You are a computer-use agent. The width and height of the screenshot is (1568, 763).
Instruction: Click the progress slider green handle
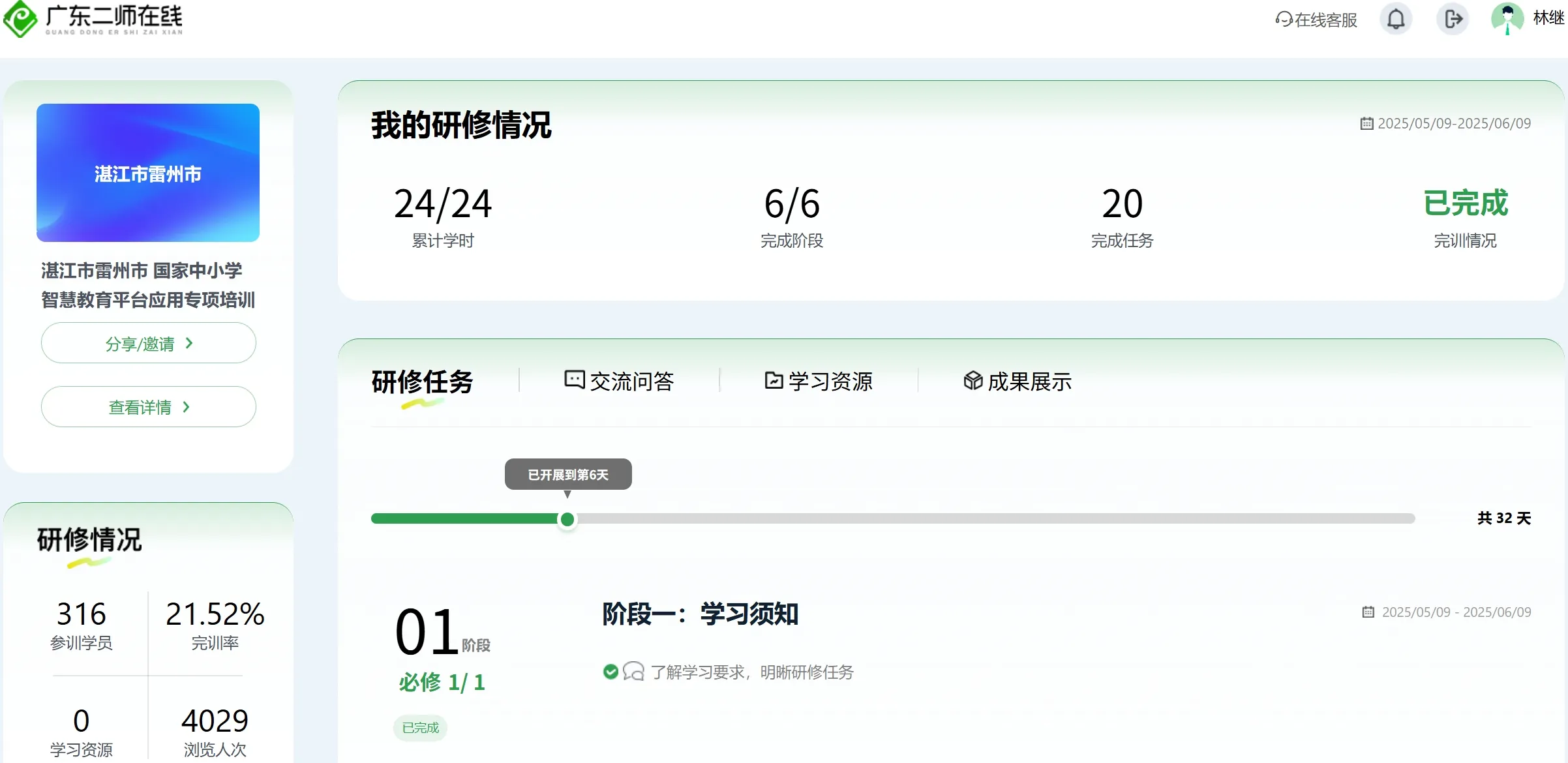pos(567,519)
